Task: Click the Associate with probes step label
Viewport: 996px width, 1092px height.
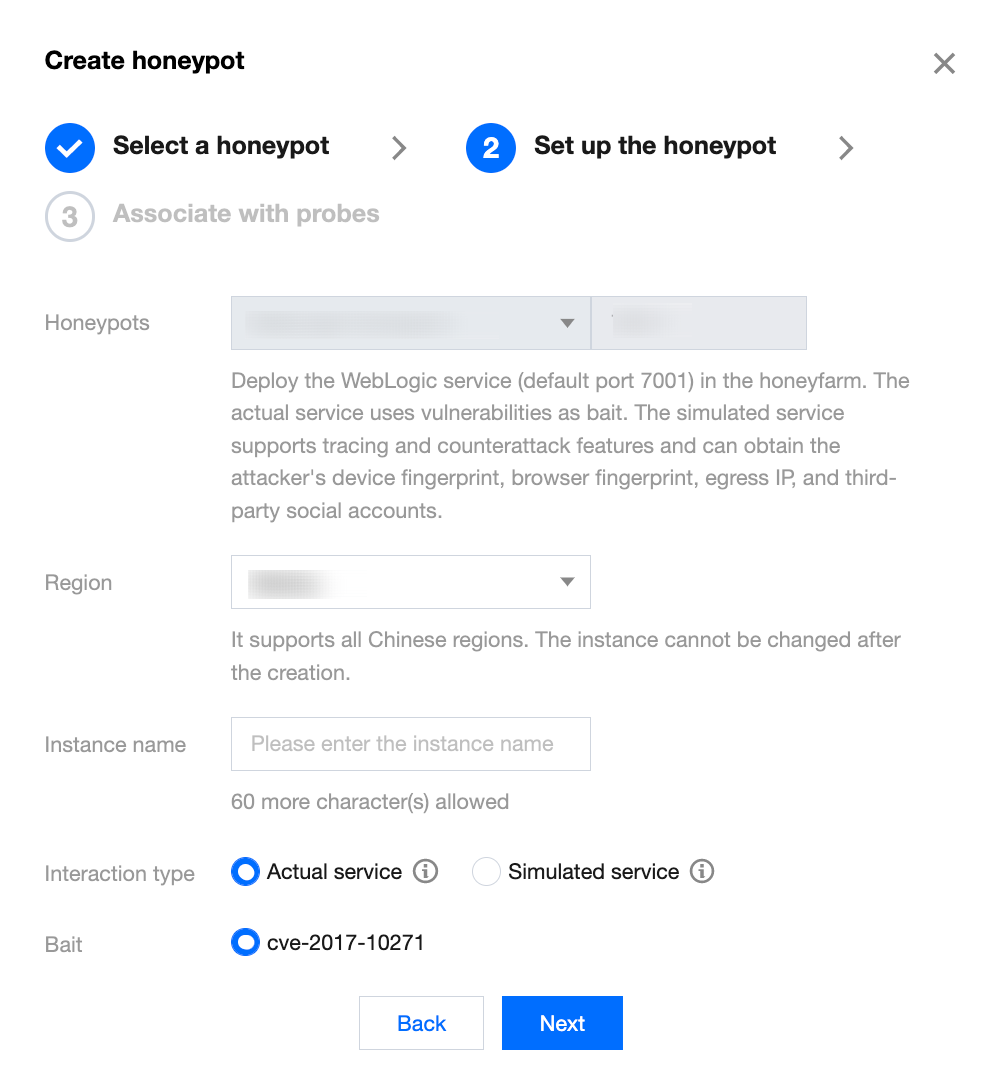Action: [246, 214]
